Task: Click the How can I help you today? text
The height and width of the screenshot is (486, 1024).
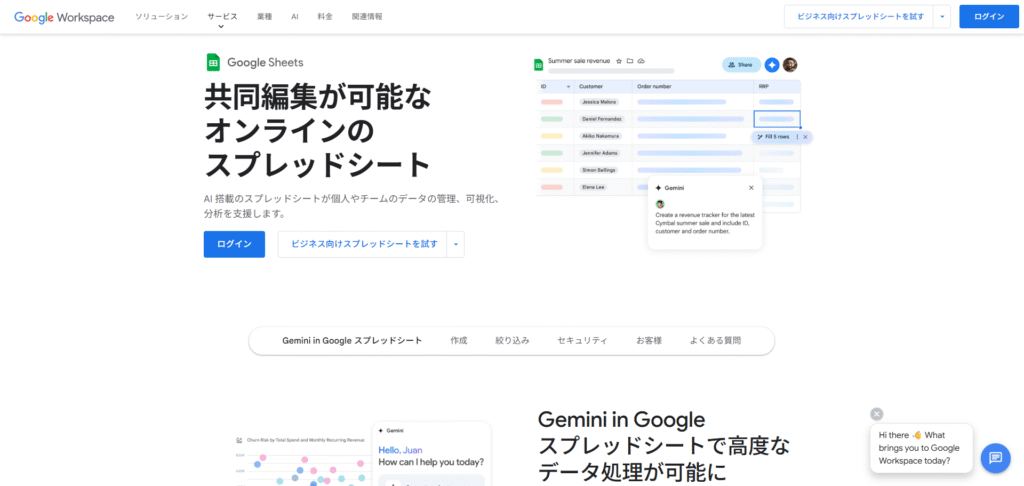Action: [431, 462]
